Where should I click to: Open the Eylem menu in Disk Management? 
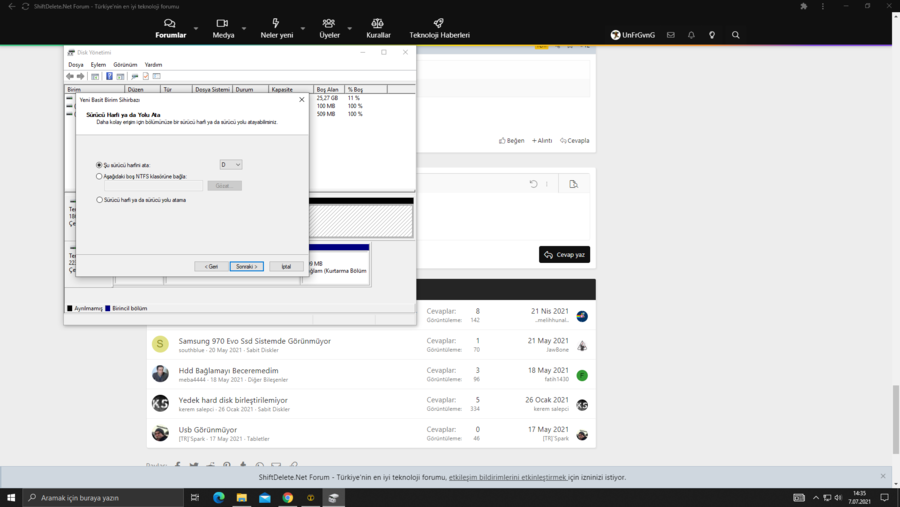click(98, 65)
